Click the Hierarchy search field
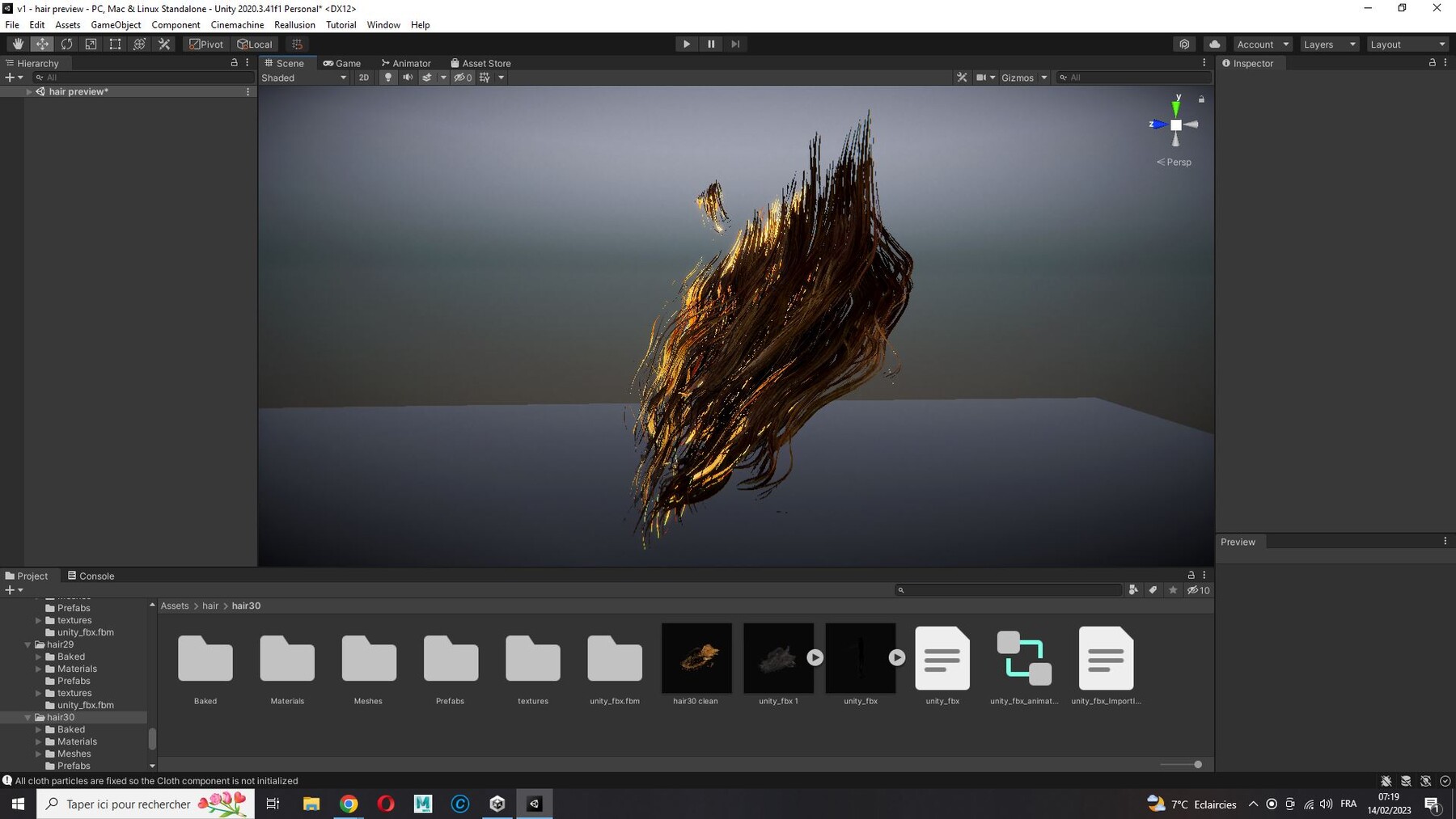This screenshot has height=819, width=1456. [x=142, y=78]
